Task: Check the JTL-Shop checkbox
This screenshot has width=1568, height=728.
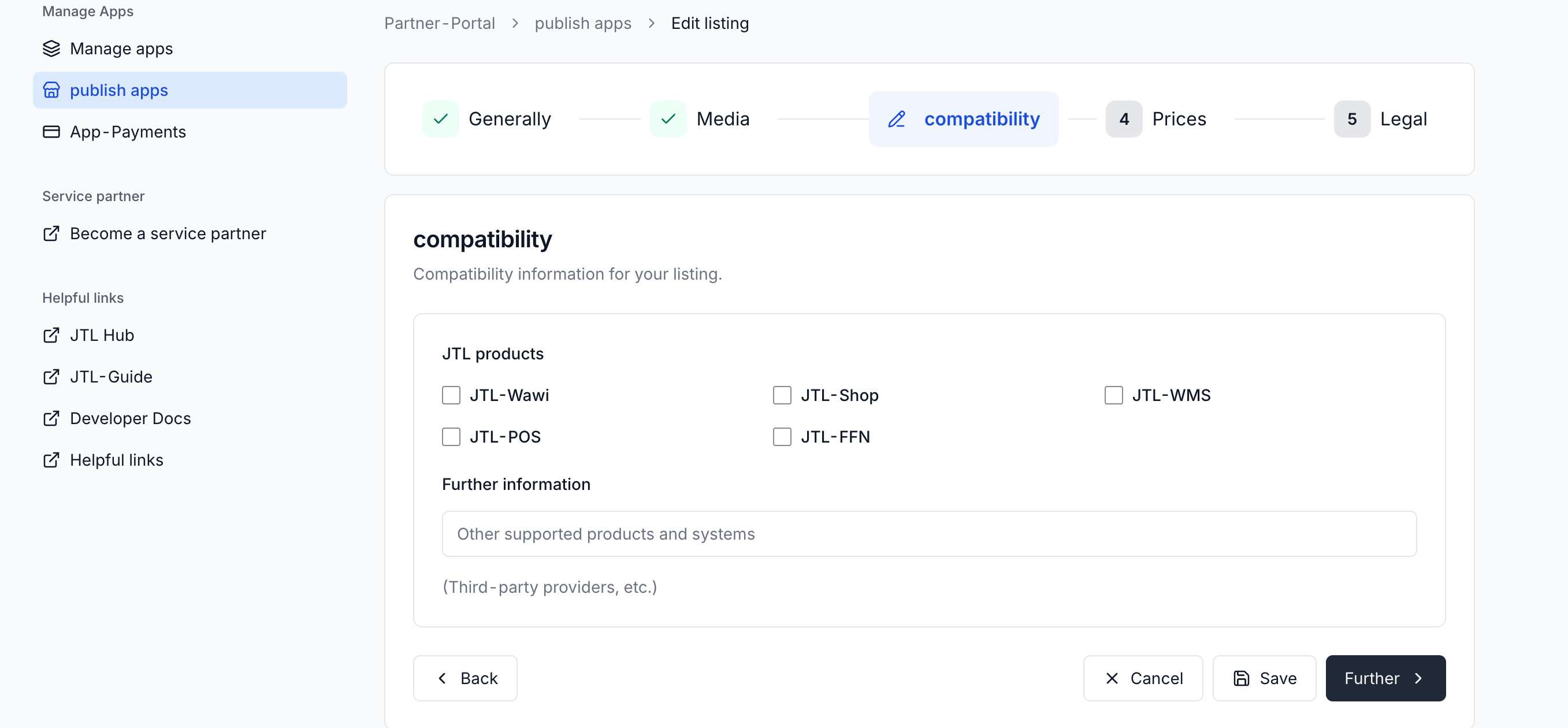Action: click(x=782, y=395)
